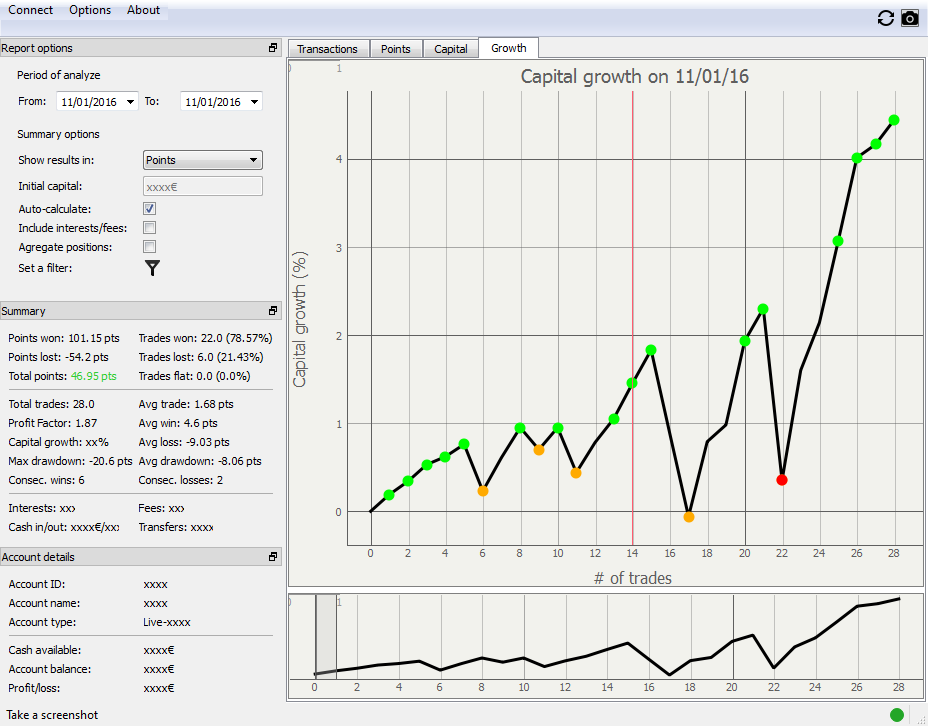Open the Options menu

(x=90, y=10)
